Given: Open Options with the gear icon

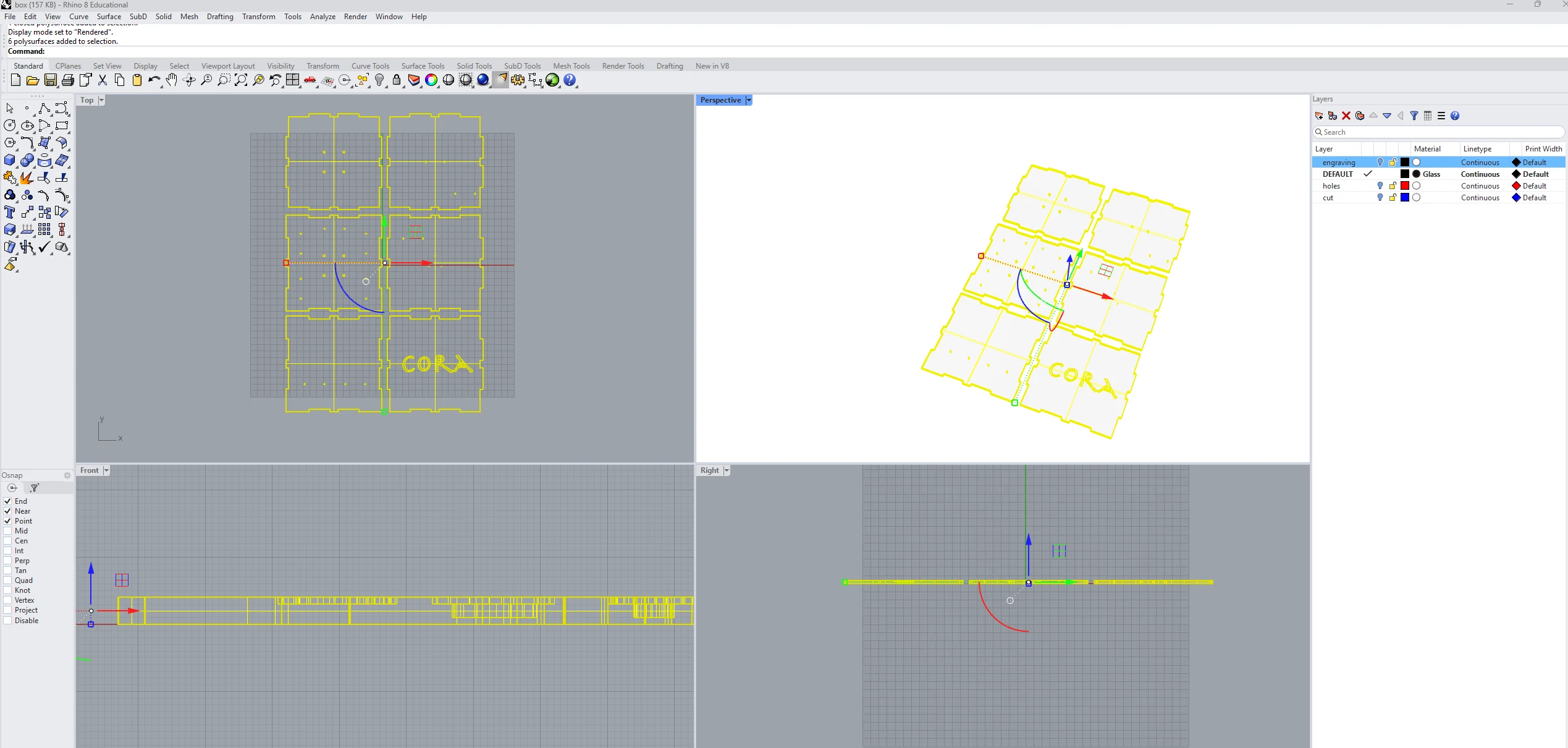Looking at the screenshot, I should pyautogui.click(x=518, y=80).
